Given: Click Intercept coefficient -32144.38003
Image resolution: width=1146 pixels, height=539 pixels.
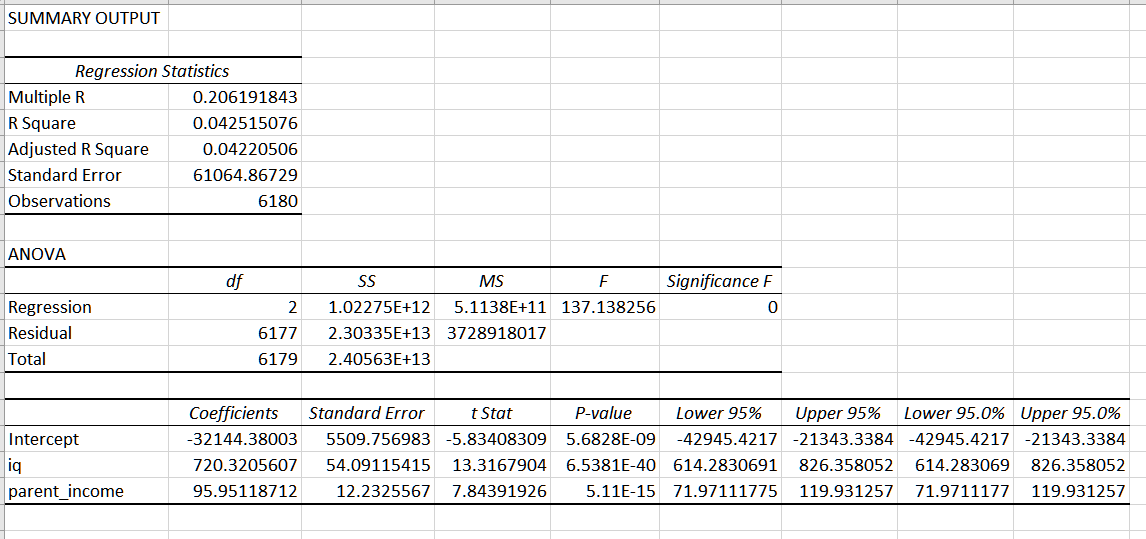Looking at the screenshot, I should pos(235,440).
